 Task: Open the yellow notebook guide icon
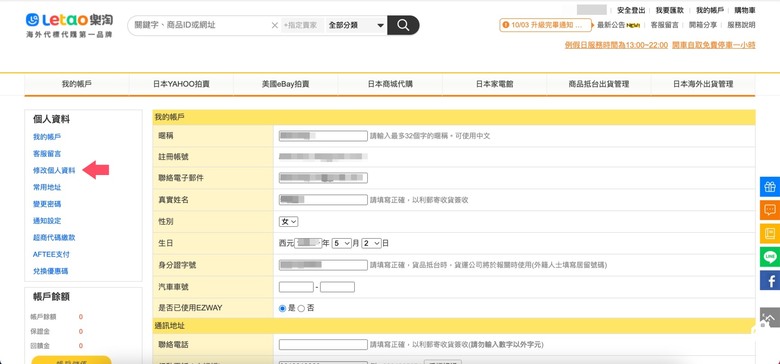tap(770, 233)
